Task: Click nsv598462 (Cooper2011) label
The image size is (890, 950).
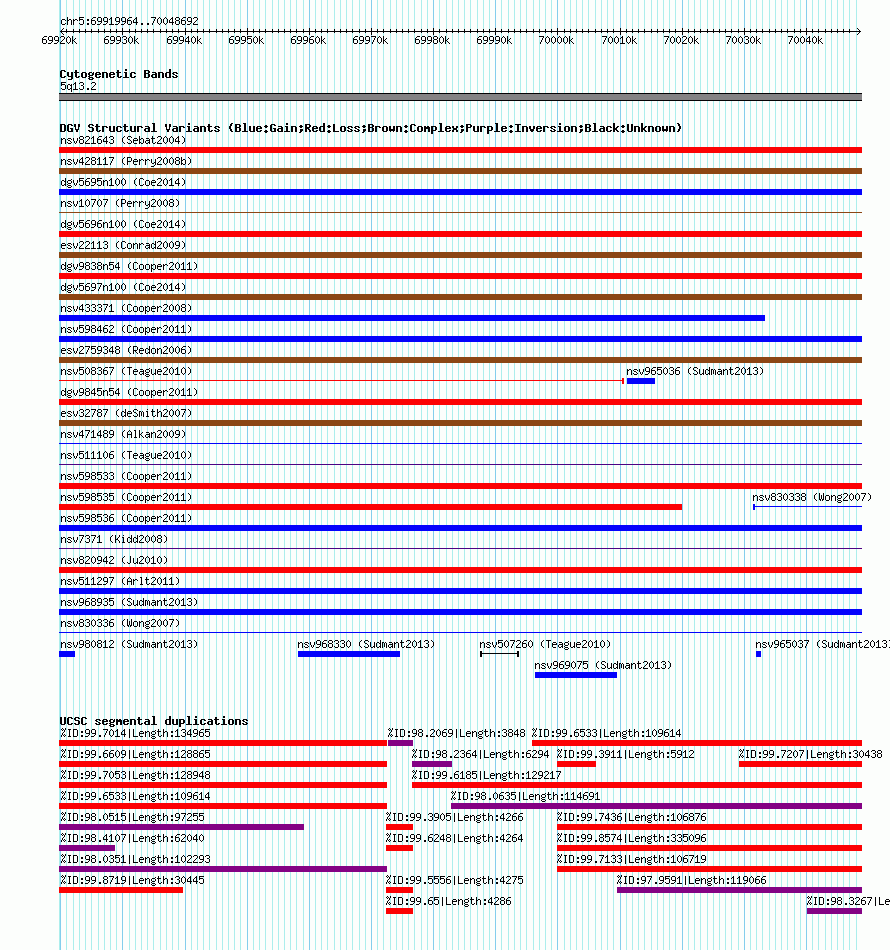Action: pyautogui.click(x=126, y=330)
